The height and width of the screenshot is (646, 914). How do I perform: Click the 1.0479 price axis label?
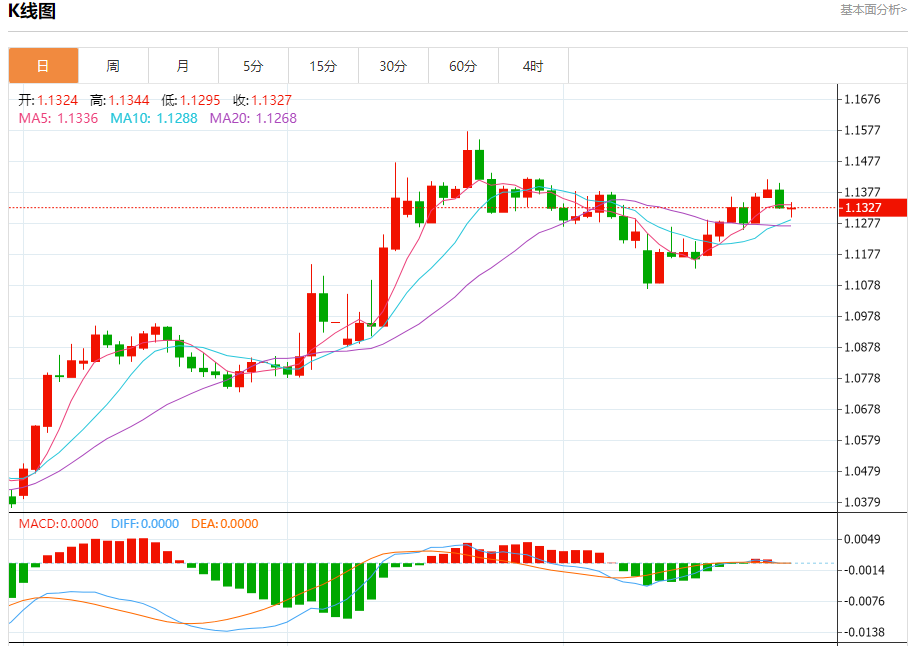(863, 471)
